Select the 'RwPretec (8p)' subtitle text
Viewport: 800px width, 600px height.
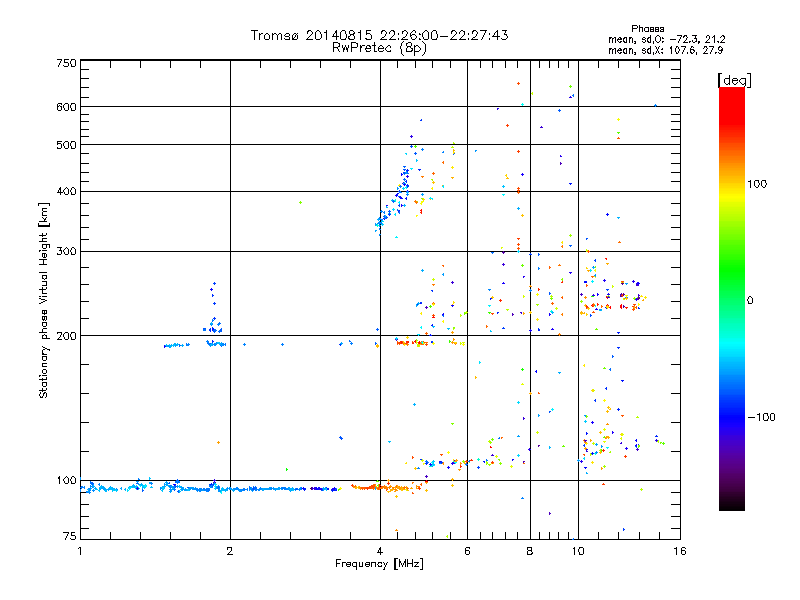click(379, 48)
